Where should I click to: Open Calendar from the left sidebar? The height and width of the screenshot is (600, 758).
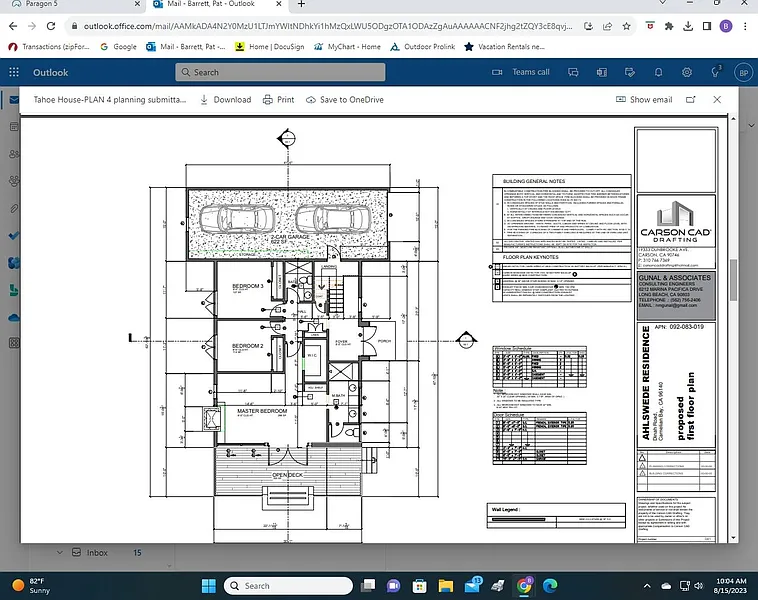[14, 127]
